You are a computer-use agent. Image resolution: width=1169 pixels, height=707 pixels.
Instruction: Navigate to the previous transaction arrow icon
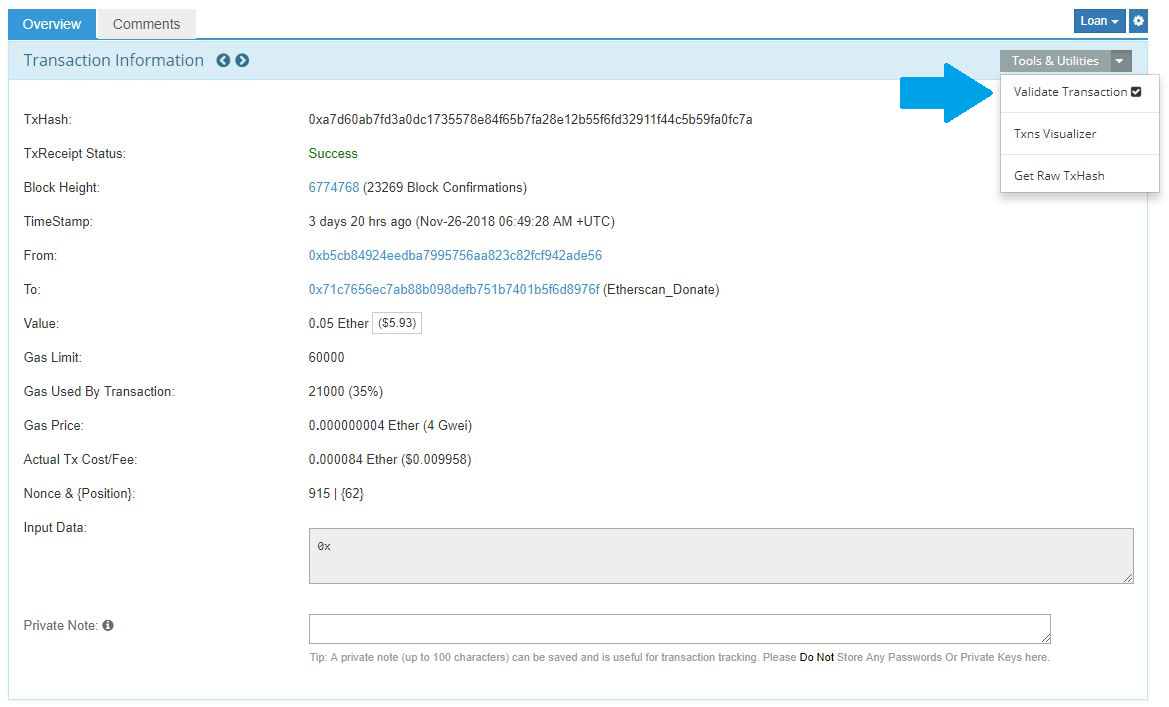[x=224, y=60]
